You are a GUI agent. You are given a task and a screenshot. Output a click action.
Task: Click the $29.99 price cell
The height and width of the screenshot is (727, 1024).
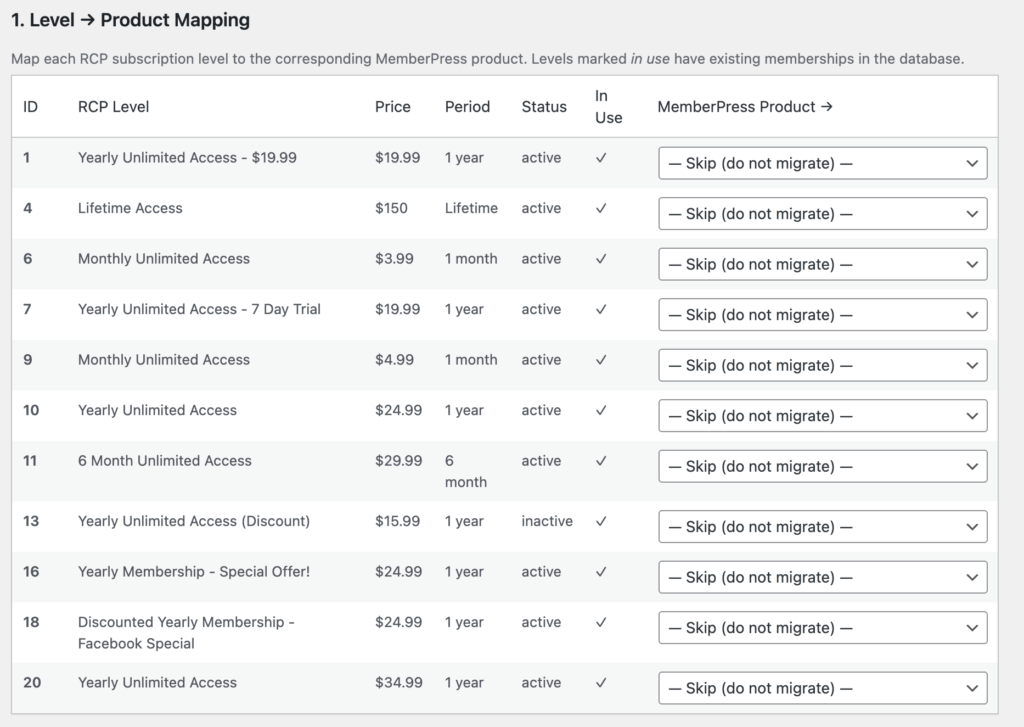[x=398, y=460]
